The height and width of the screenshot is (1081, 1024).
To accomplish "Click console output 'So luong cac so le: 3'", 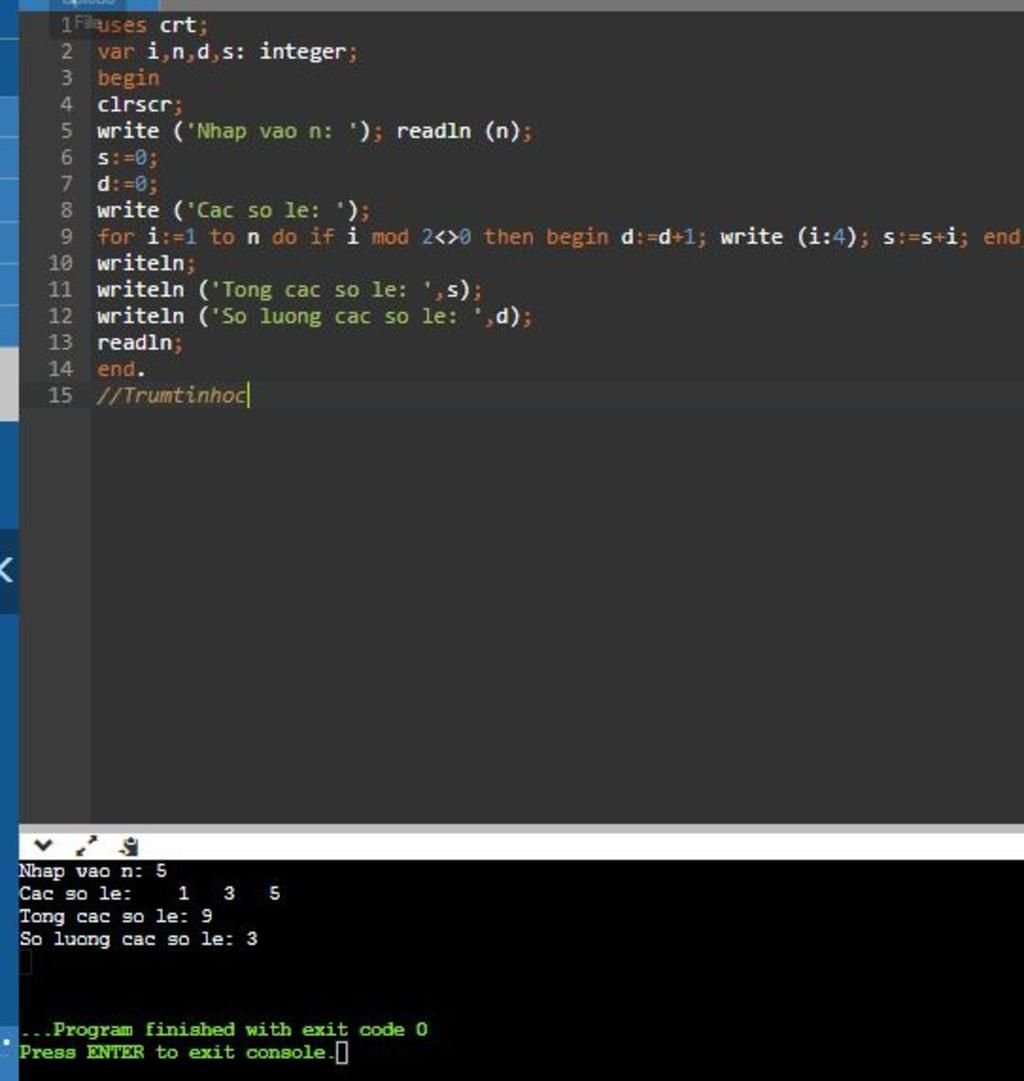I will 139,940.
